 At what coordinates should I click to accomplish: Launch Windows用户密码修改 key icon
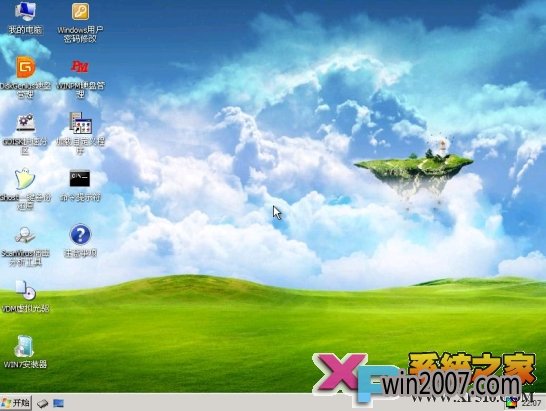80,11
